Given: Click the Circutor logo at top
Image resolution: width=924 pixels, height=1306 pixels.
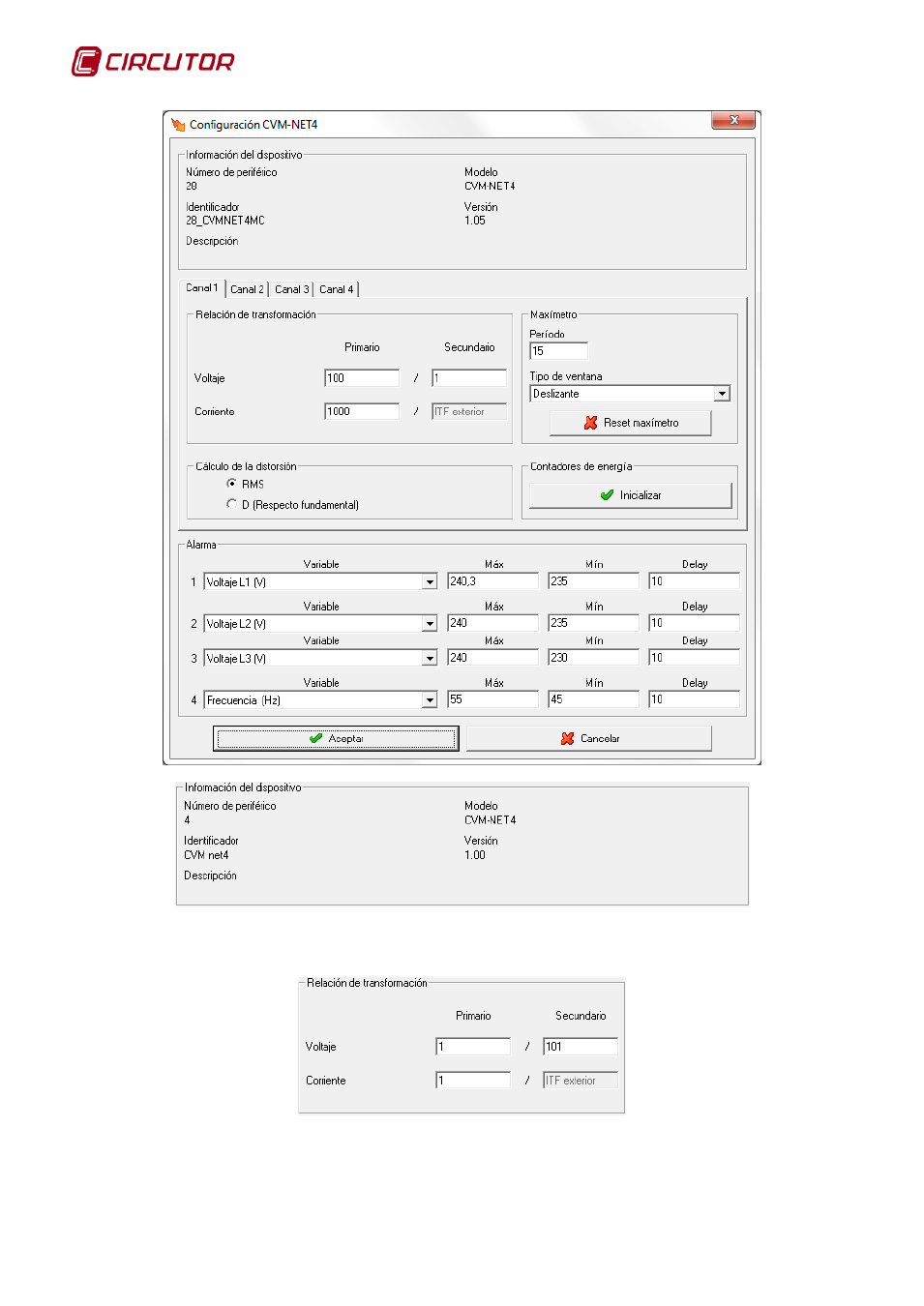Looking at the screenshot, I should click(153, 62).
